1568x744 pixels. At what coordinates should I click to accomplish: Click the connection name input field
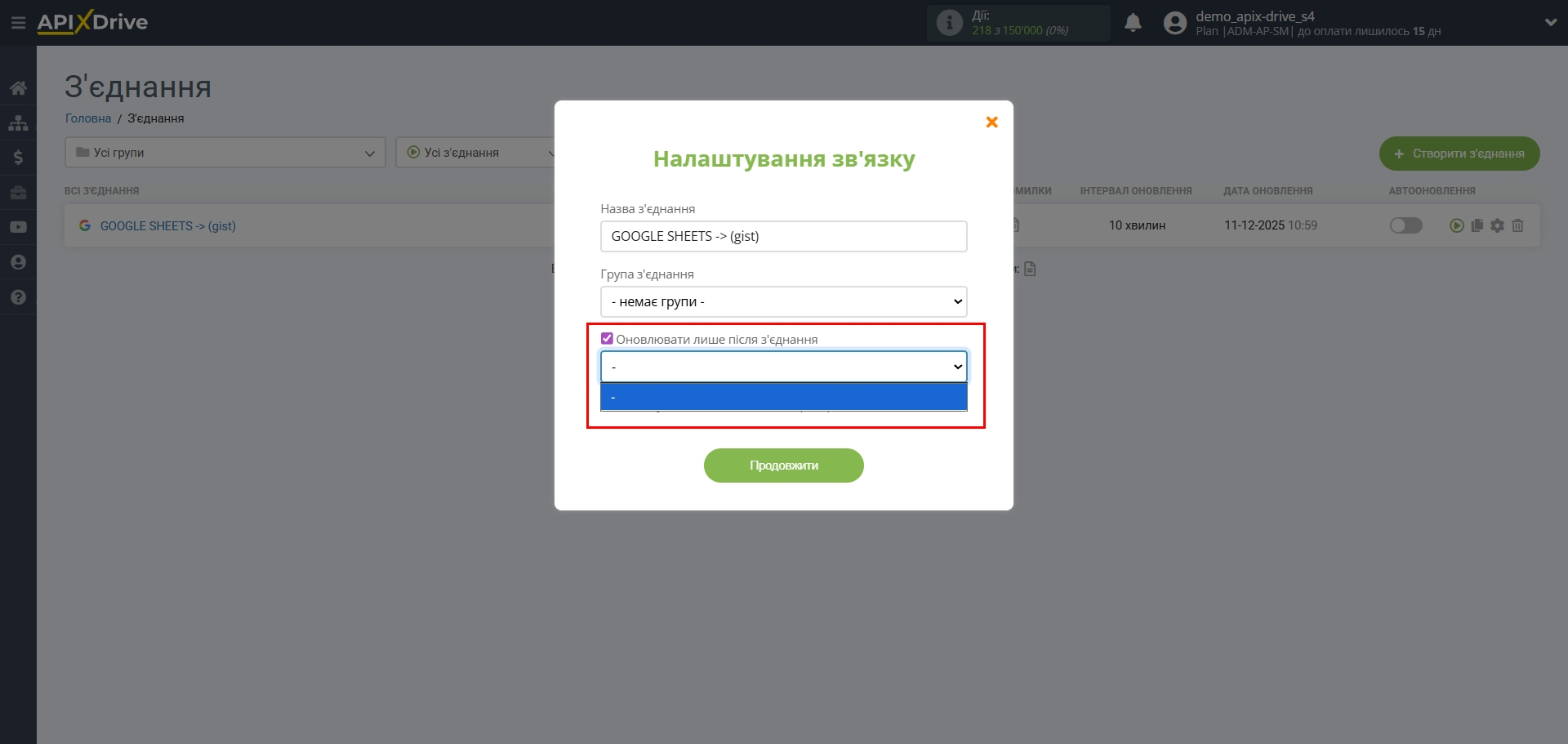[x=783, y=236]
